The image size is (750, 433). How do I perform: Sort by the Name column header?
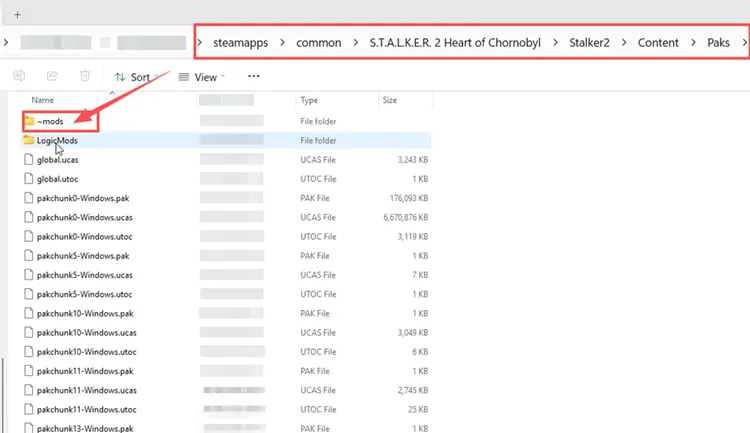click(x=43, y=100)
